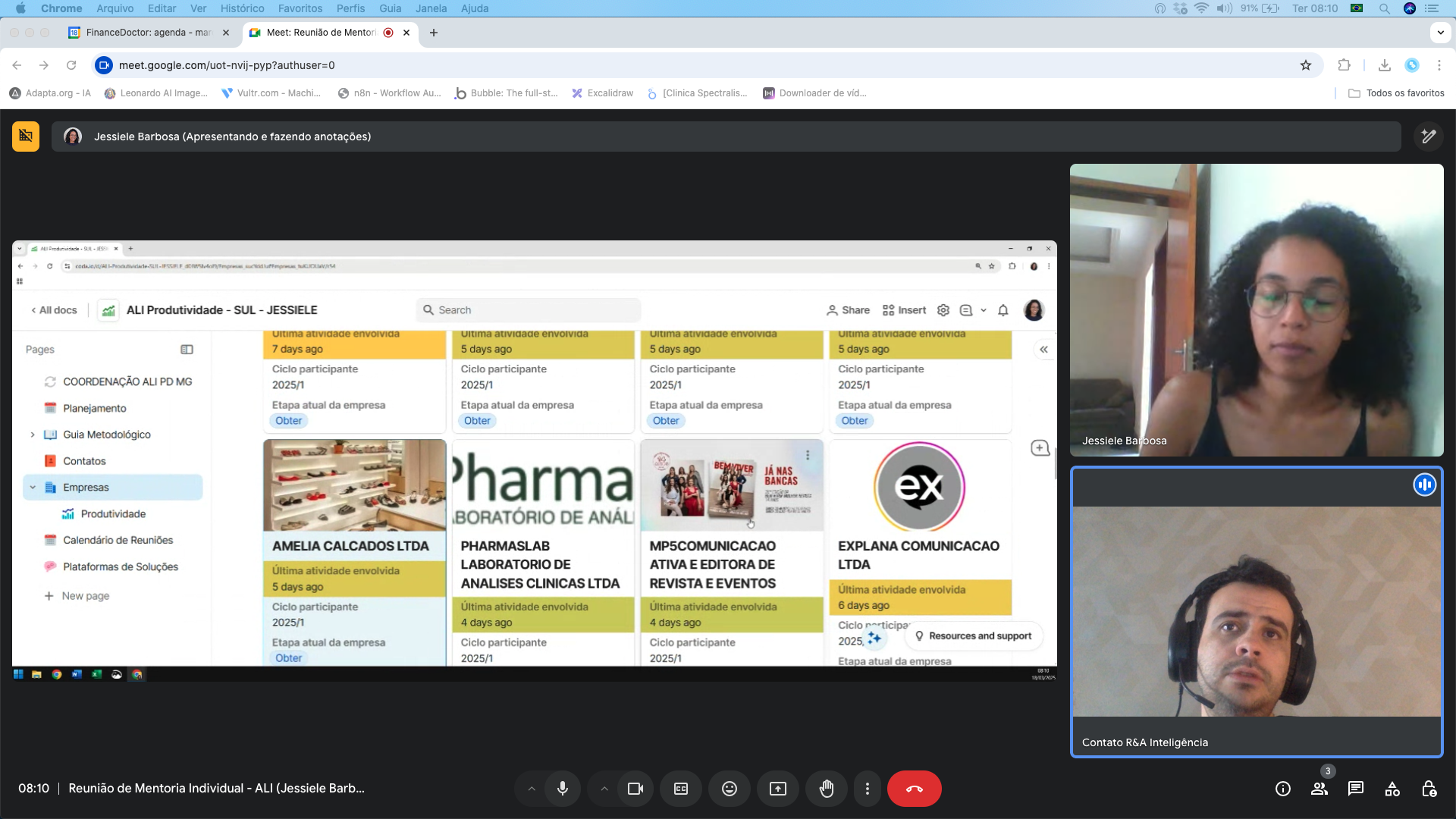Open the meeting details info icon
This screenshot has height=819, width=1456.
(x=1282, y=789)
